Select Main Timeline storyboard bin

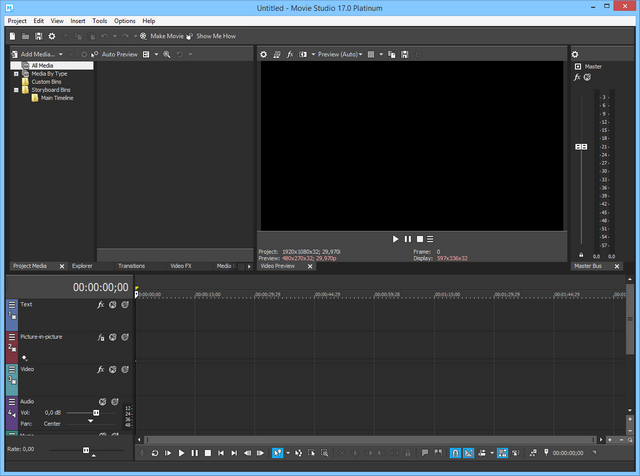tap(56, 98)
